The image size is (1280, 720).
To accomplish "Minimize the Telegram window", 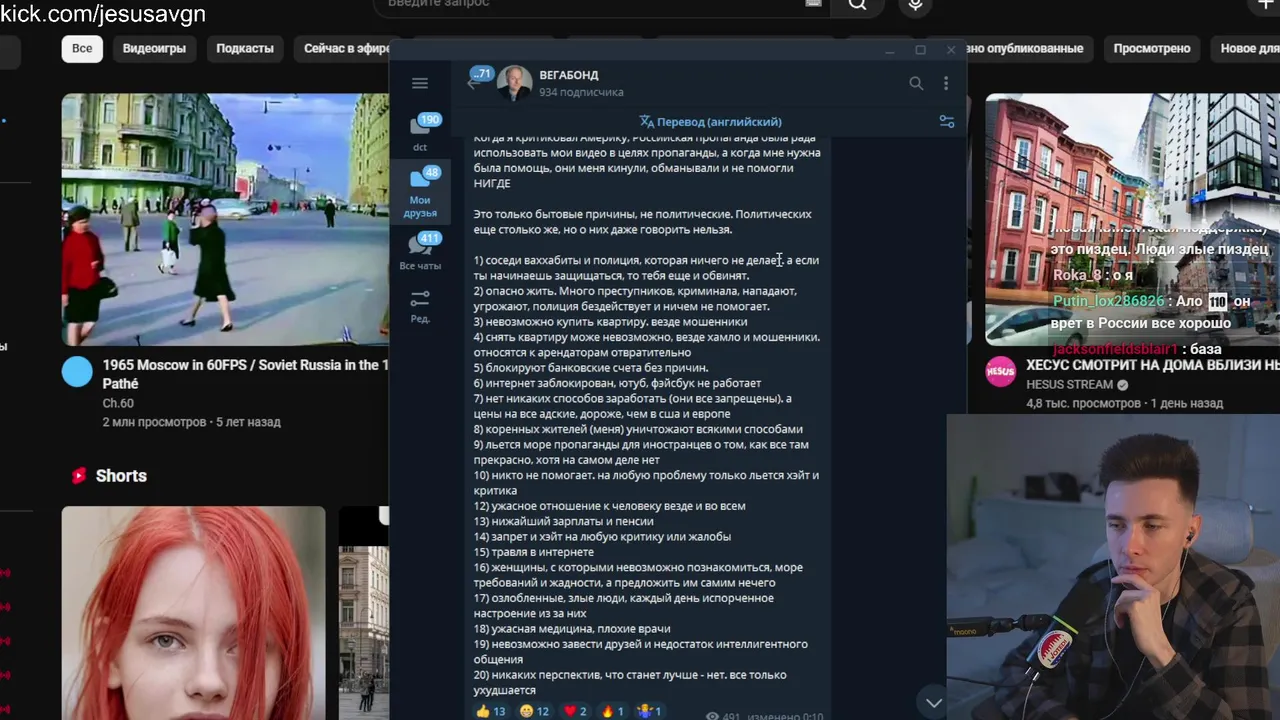I will [889, 50].
